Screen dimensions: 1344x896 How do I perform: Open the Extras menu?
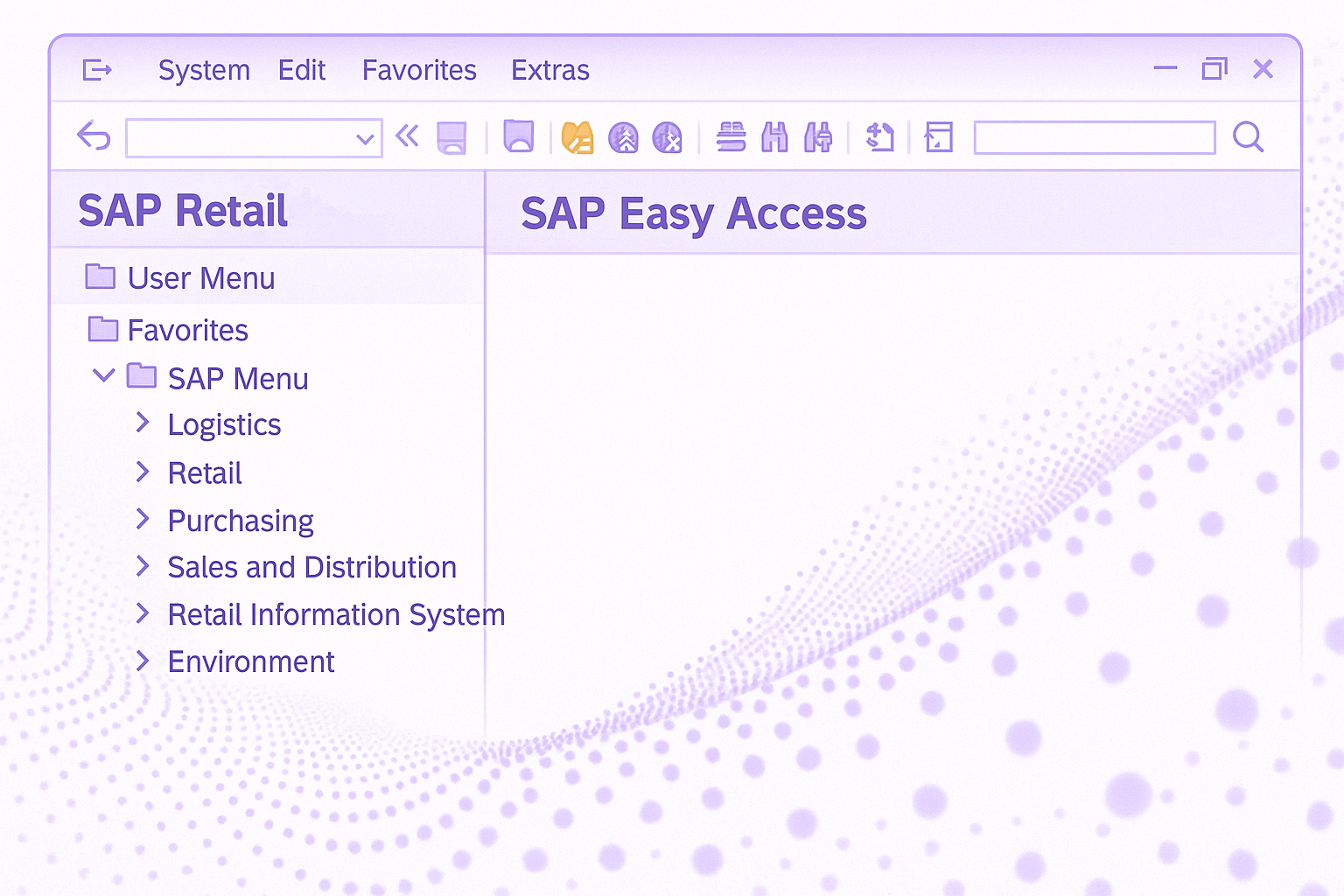550,70
